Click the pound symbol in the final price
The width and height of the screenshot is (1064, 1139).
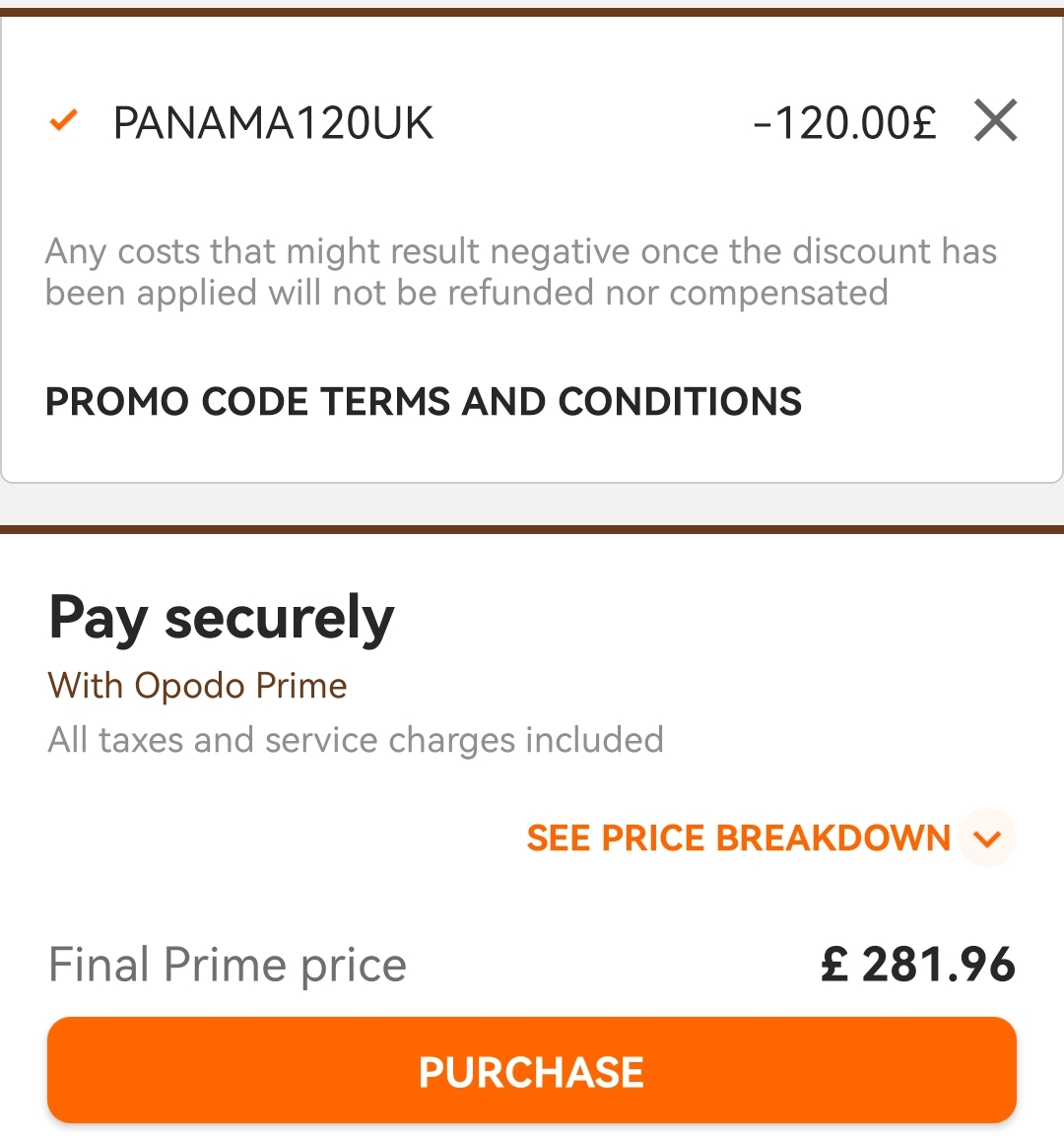click(x=835, y=965)
